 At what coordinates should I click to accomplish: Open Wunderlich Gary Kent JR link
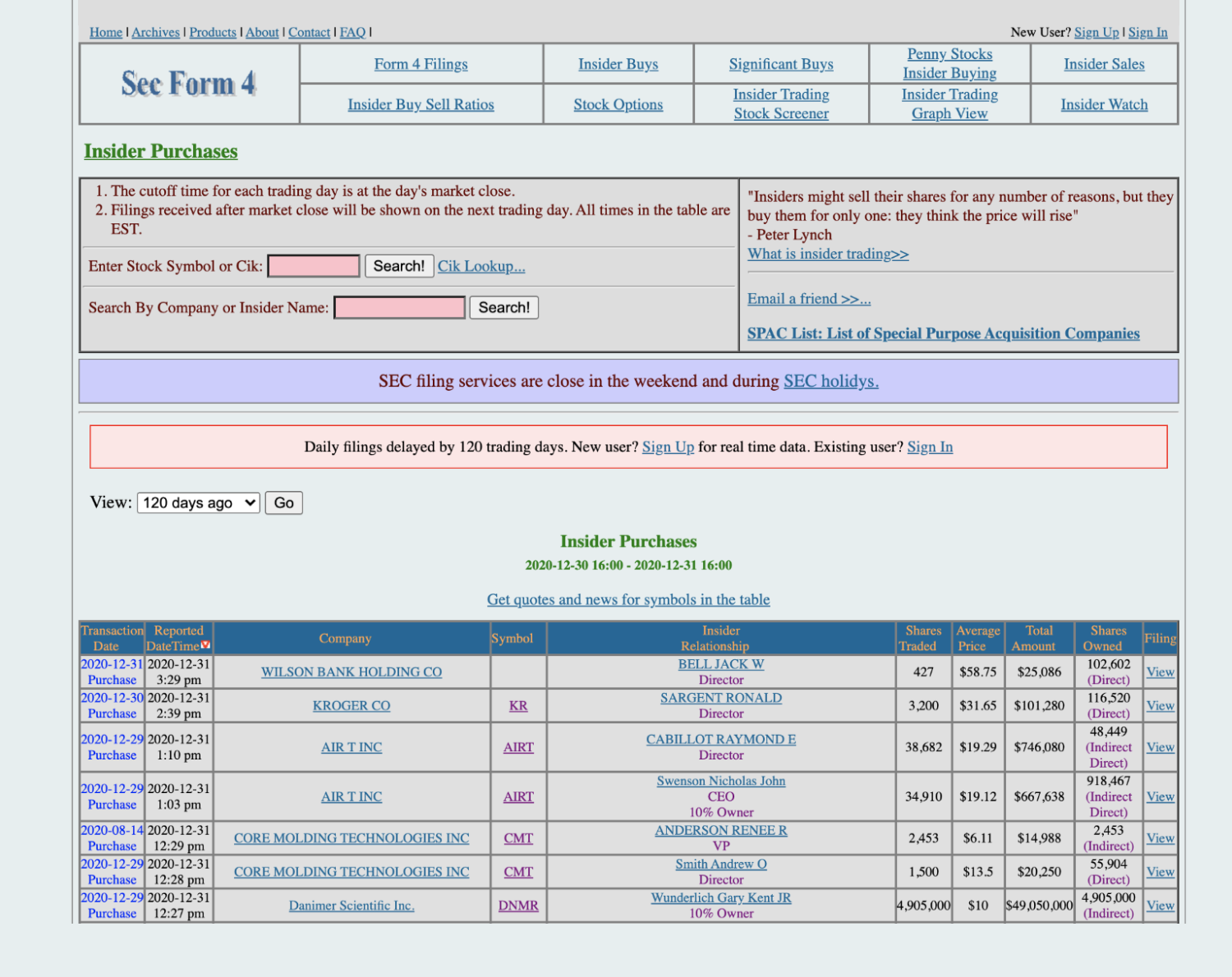coord(721,897)
